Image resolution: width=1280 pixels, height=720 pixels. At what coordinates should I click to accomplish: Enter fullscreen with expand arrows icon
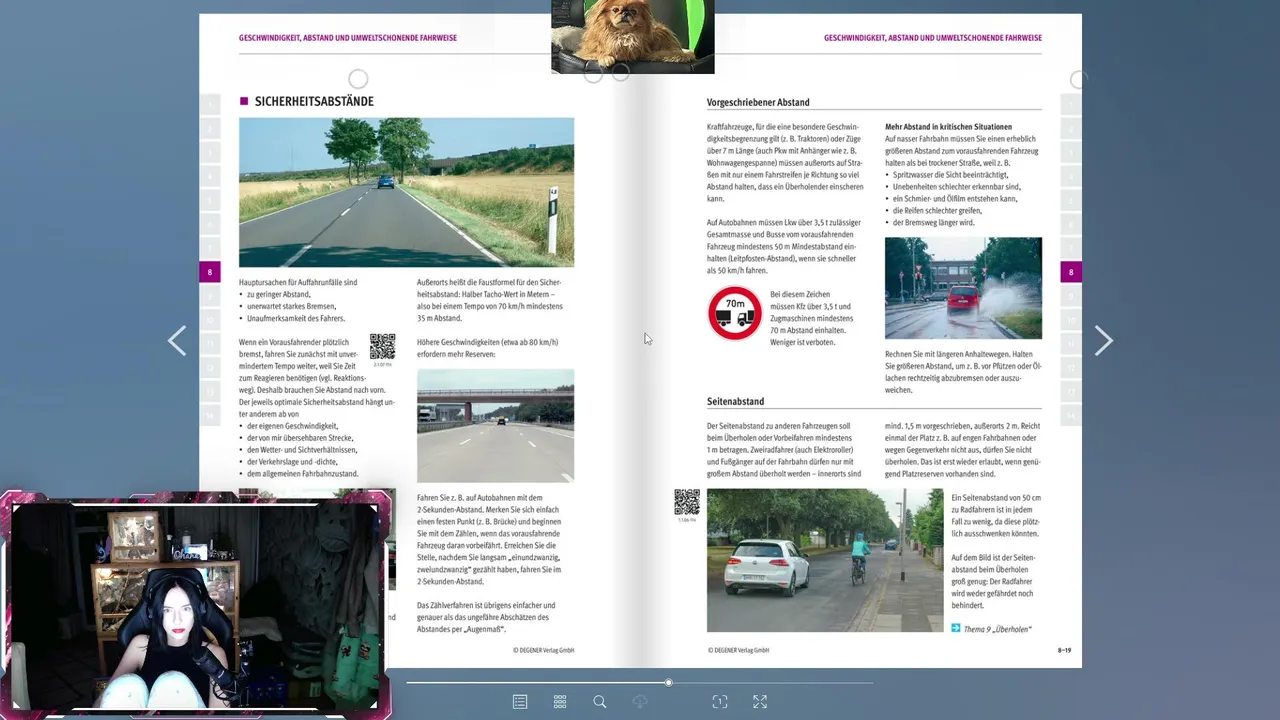(760, 702)
